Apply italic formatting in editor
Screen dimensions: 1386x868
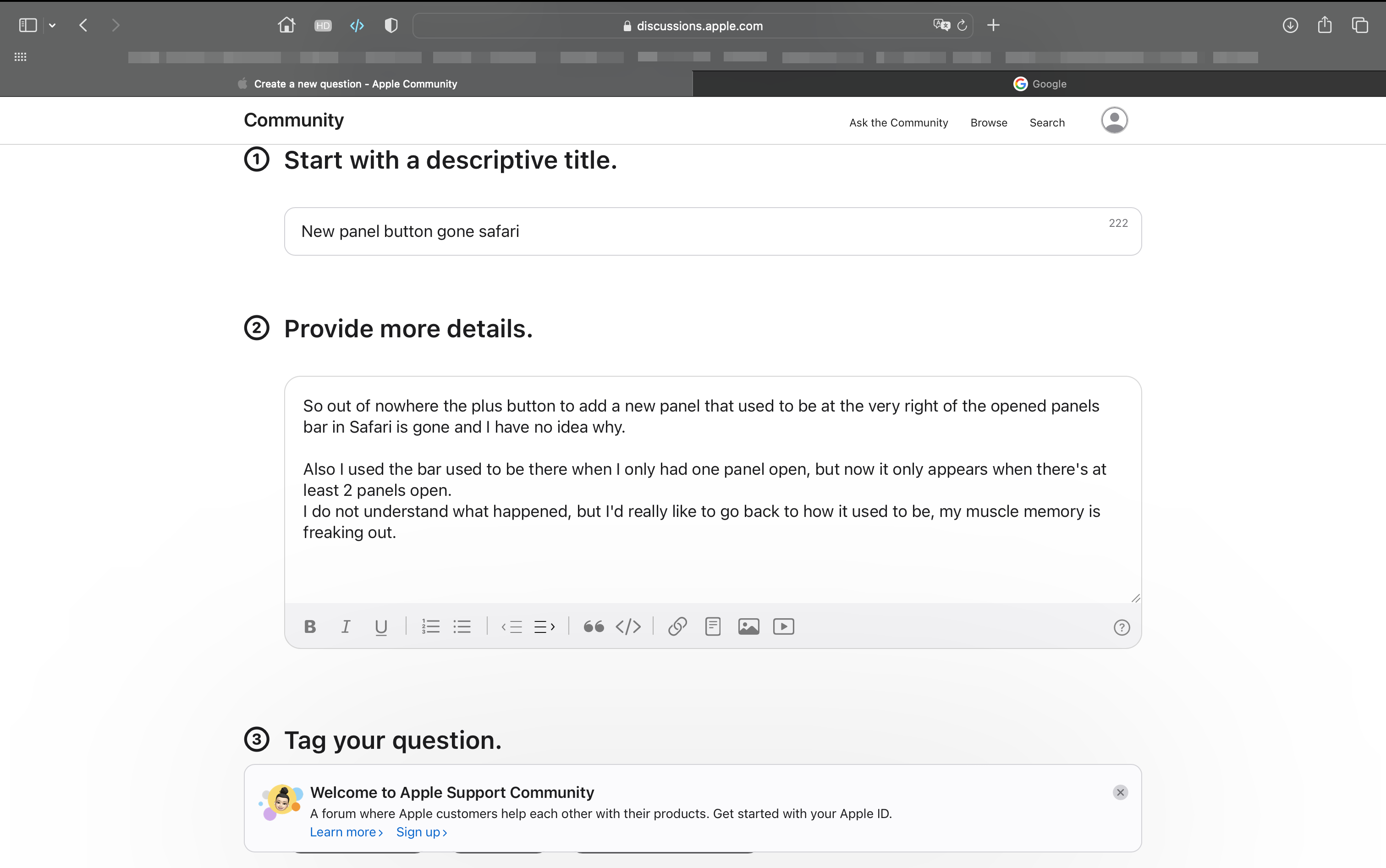[346, 626]
